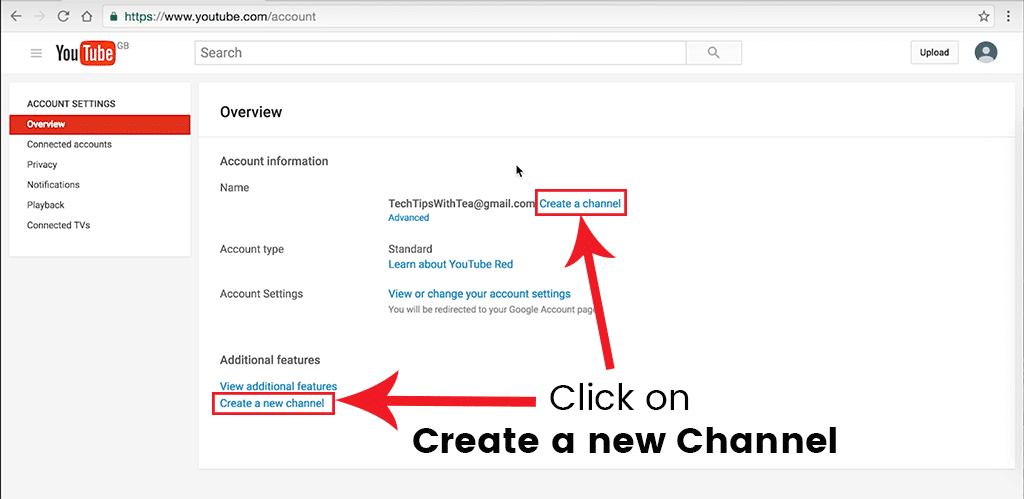Click the Create a channel link
1024x499 pixels.
pos(580,204)
